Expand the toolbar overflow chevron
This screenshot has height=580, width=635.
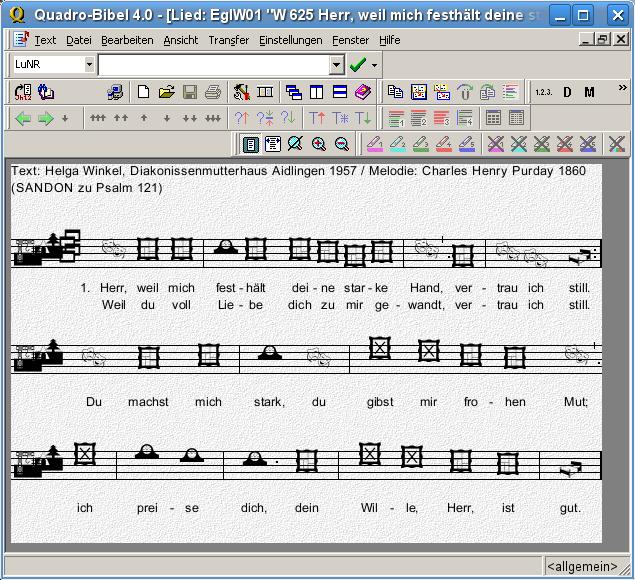click(621, 89)
